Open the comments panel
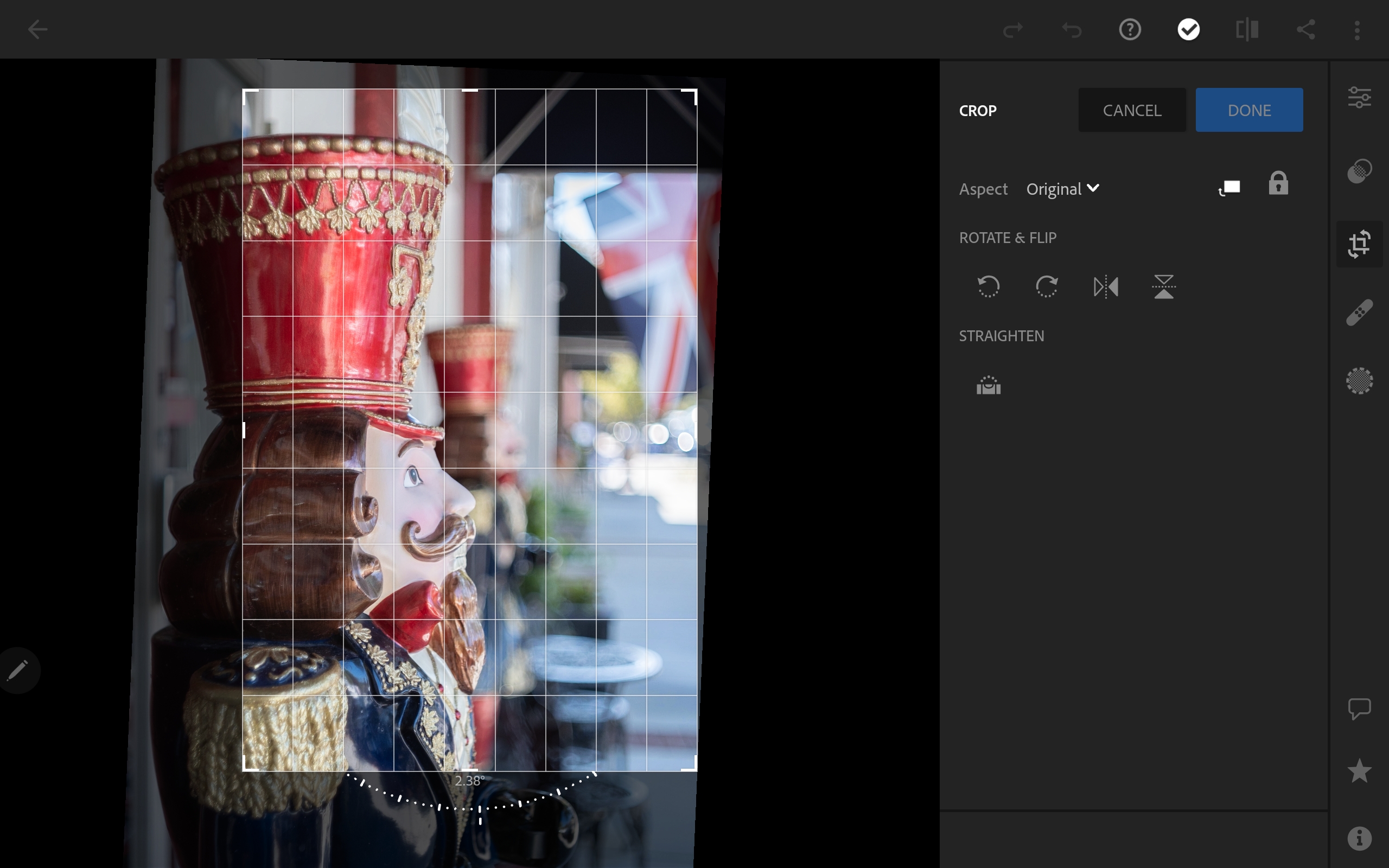This screenshot has height=868, width=1389. (1359, 709)
